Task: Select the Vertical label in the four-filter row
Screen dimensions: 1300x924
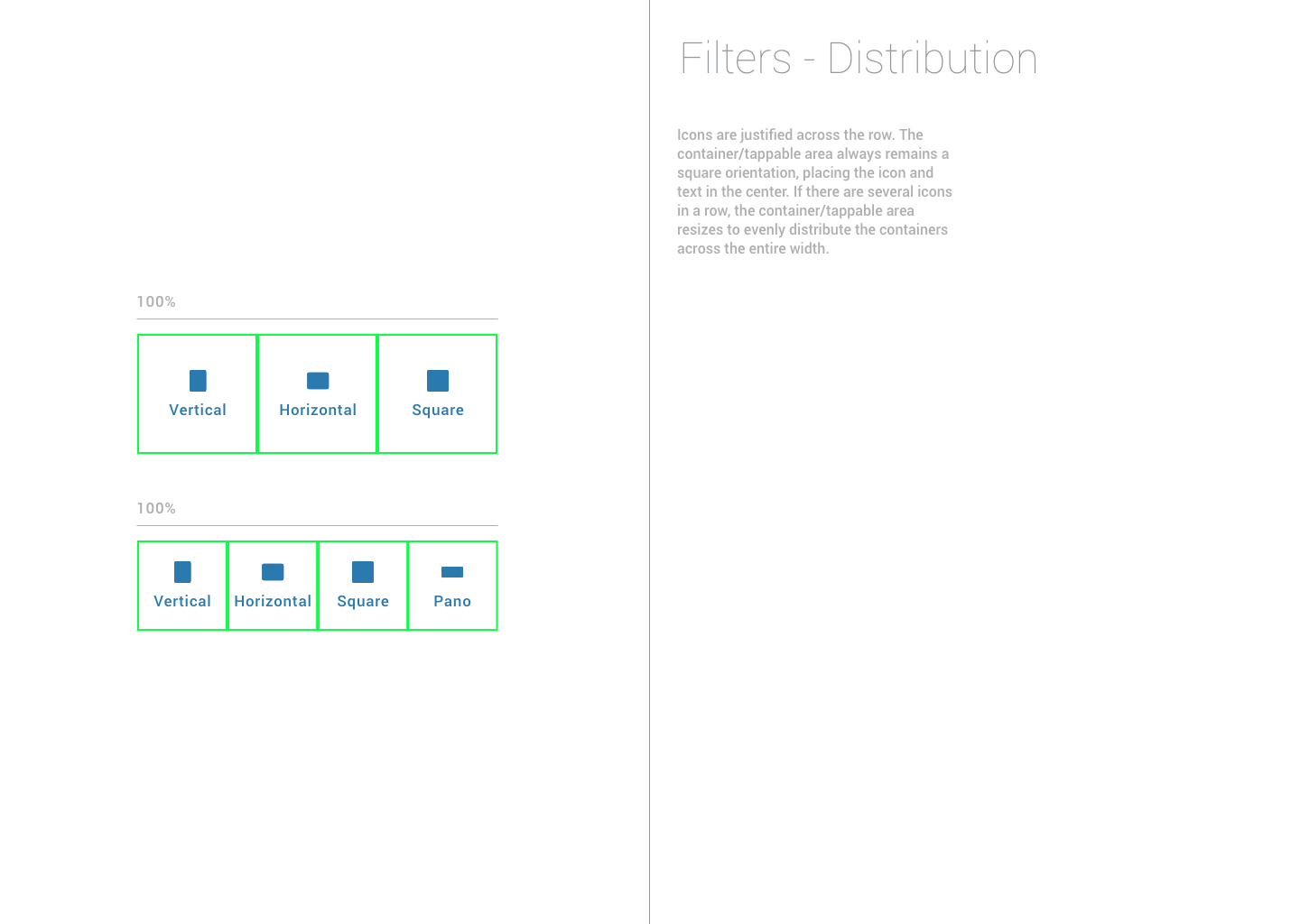Action: [x=182, y=601]
